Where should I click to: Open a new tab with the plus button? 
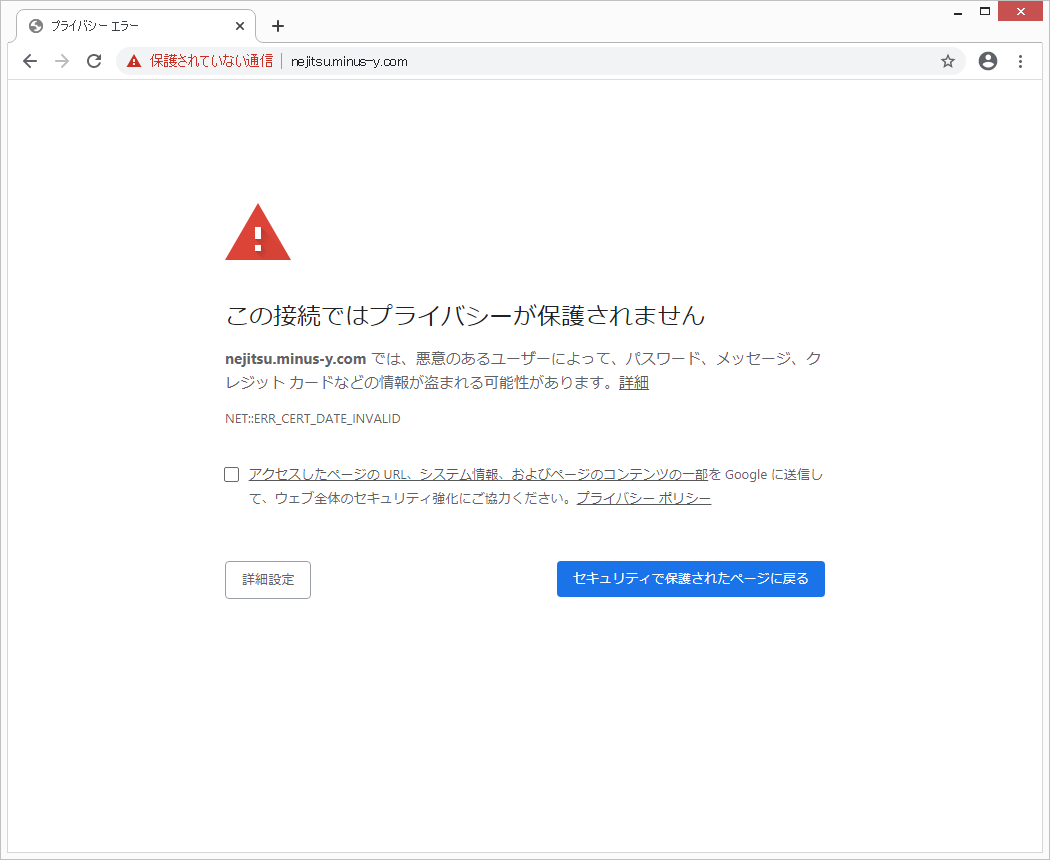tap(278, 26)
